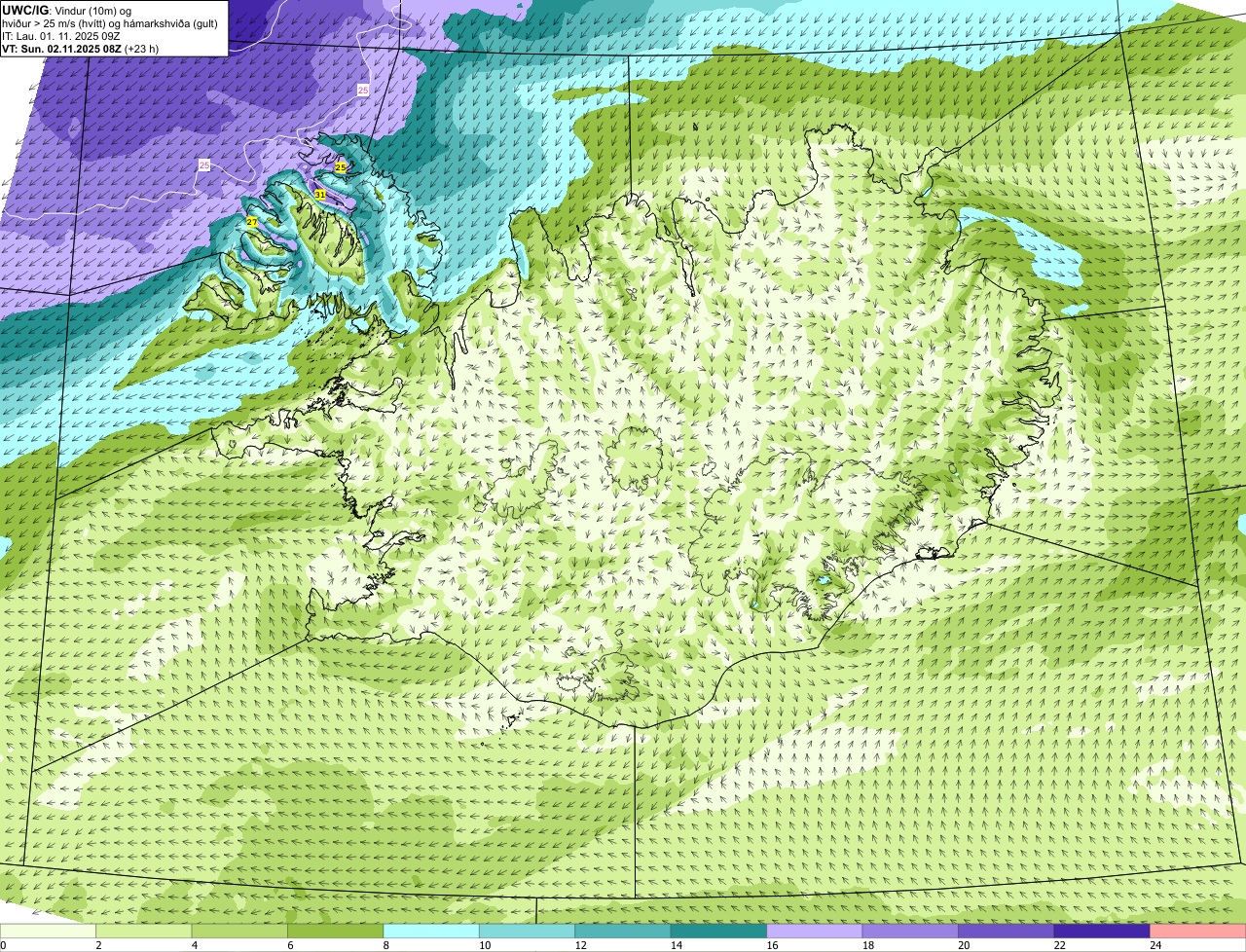Click the "IT: Lau. 01. 11. 2025 09Z" line

coord(61,36)
